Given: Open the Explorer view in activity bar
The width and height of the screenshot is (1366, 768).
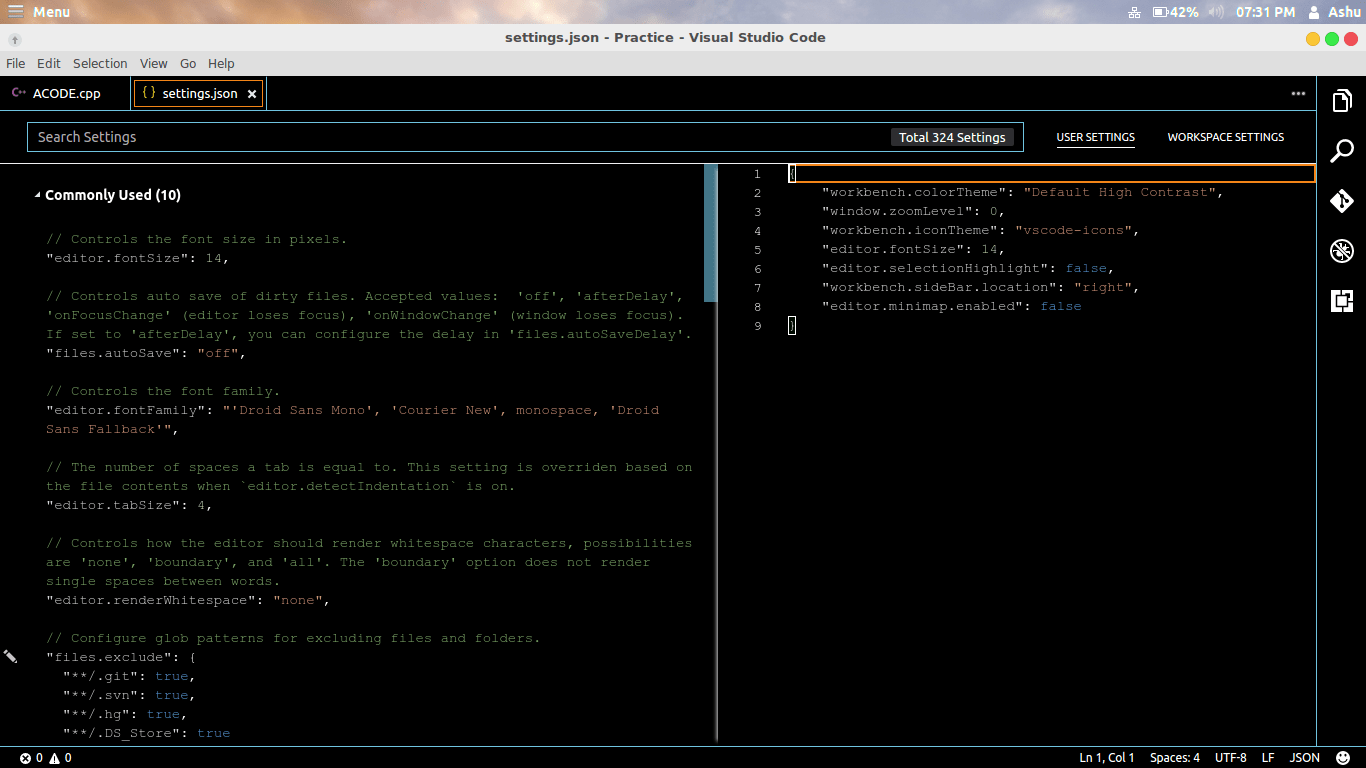Looking at the screenshot, I should click(1342, 101).
